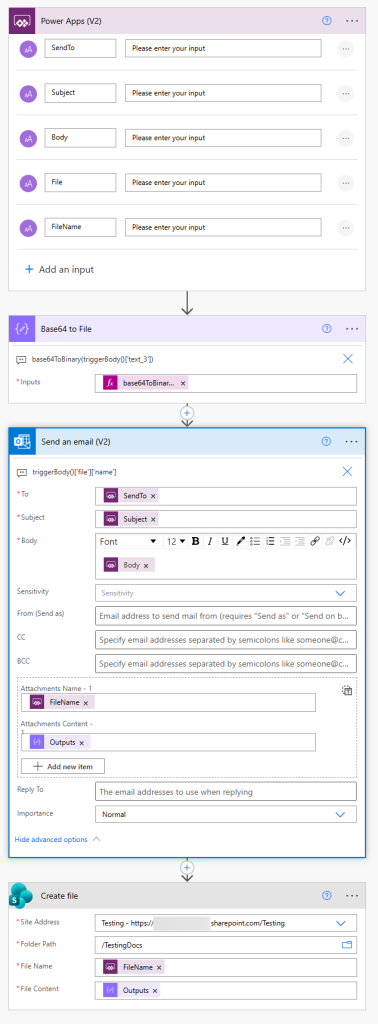This screenshot has height=1024, width=378.
Task: Close base64ToBinary expression peek bar
Action: pos(348,359)
